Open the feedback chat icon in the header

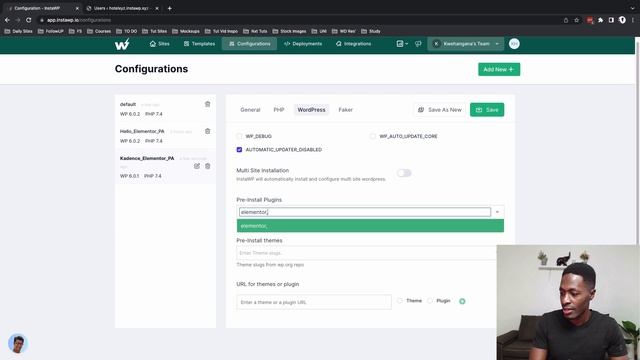tap(418, 44)
